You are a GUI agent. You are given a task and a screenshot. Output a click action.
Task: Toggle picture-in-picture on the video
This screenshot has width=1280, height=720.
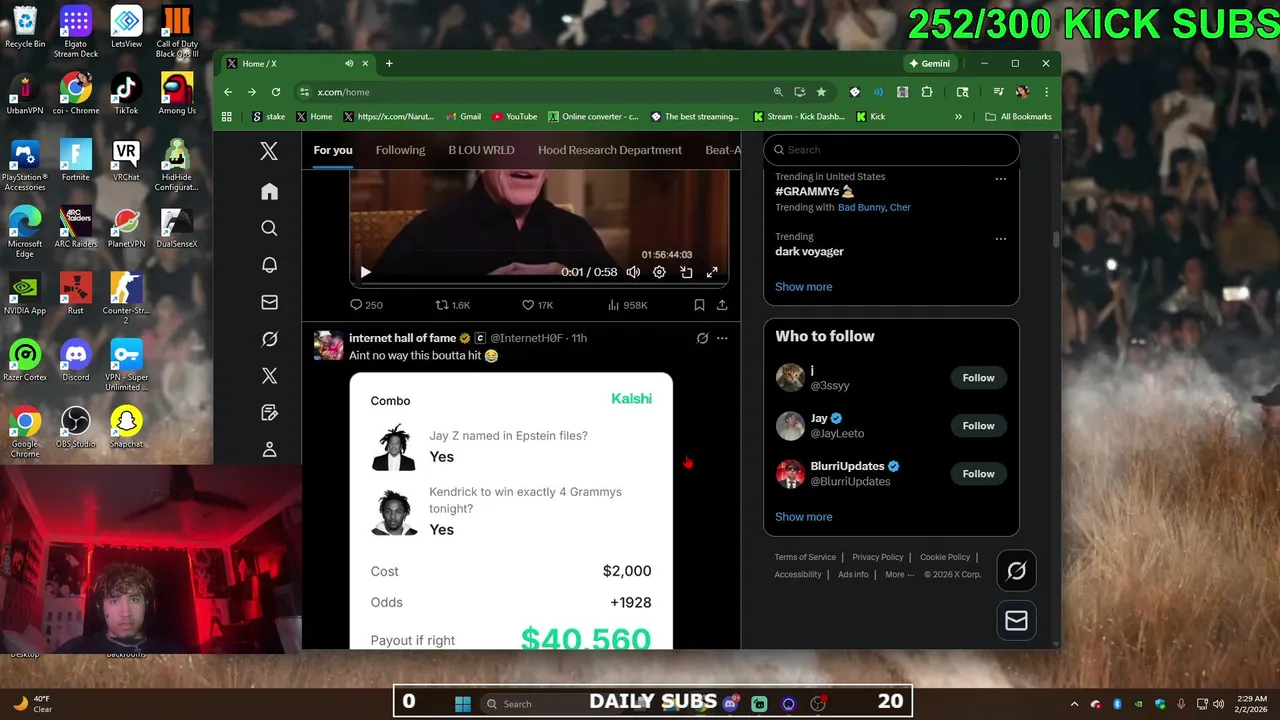[686, 272]
